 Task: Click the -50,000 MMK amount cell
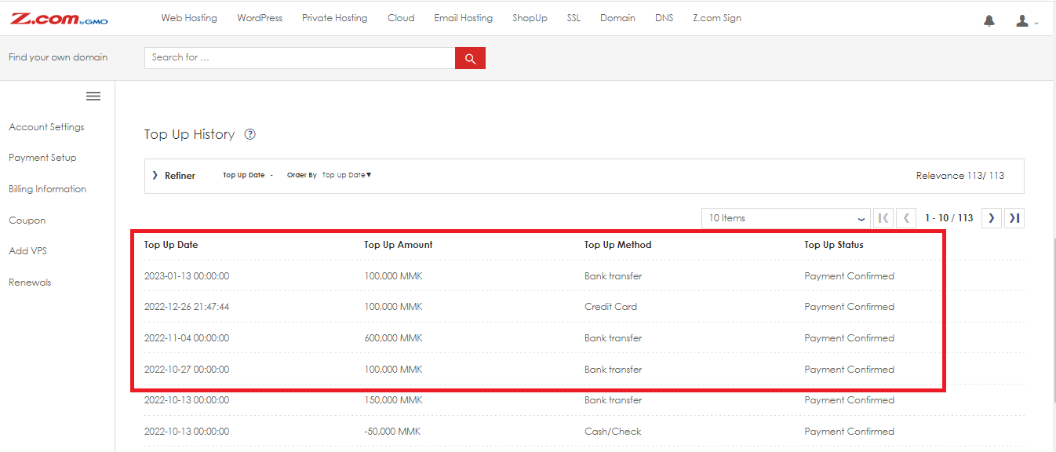393,431
